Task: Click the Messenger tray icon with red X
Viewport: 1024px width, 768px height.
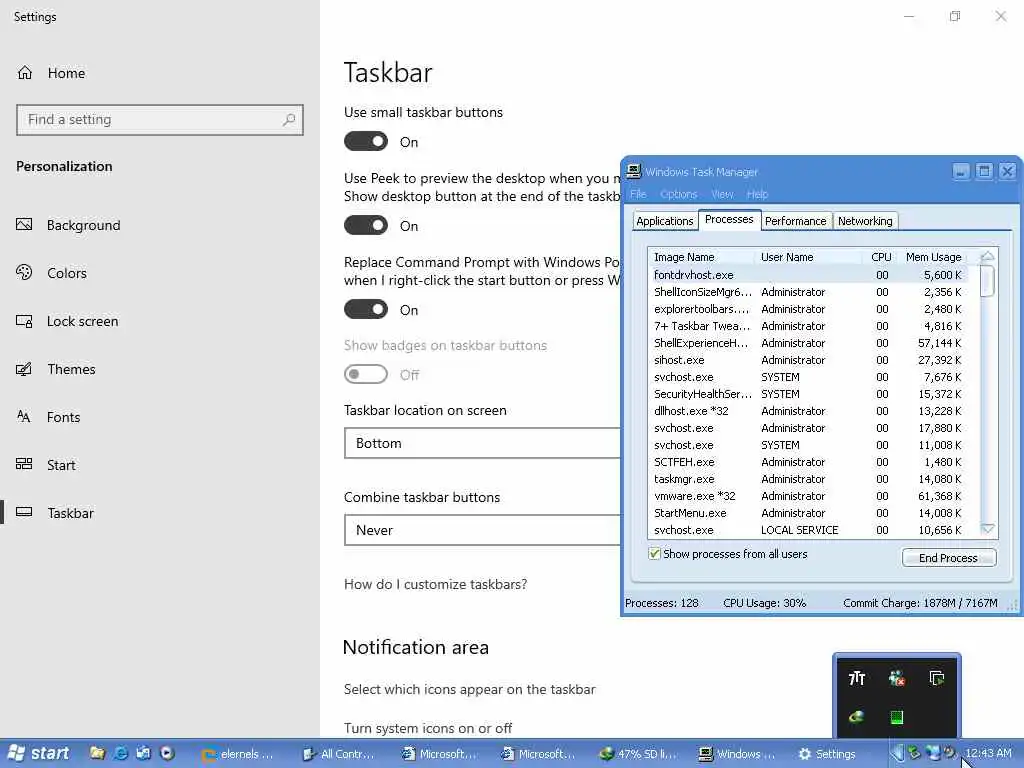Action: pos(897,679)
